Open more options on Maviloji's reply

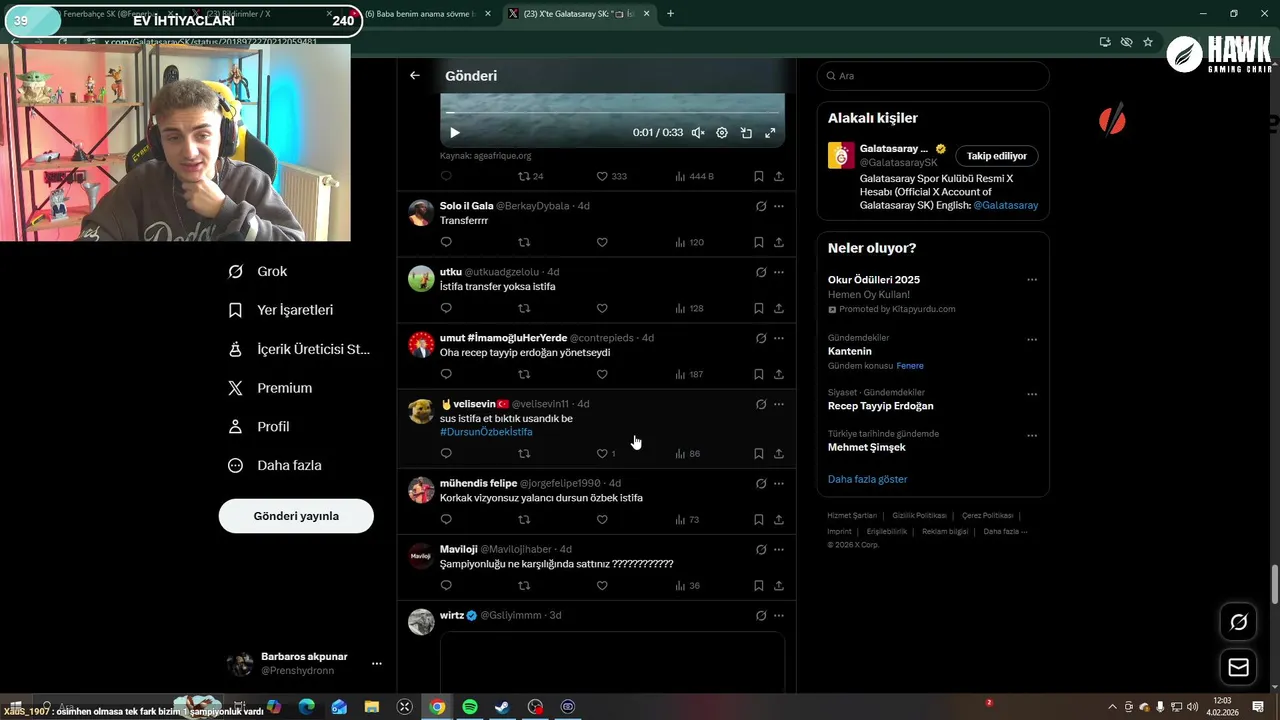tap(778, 549)
